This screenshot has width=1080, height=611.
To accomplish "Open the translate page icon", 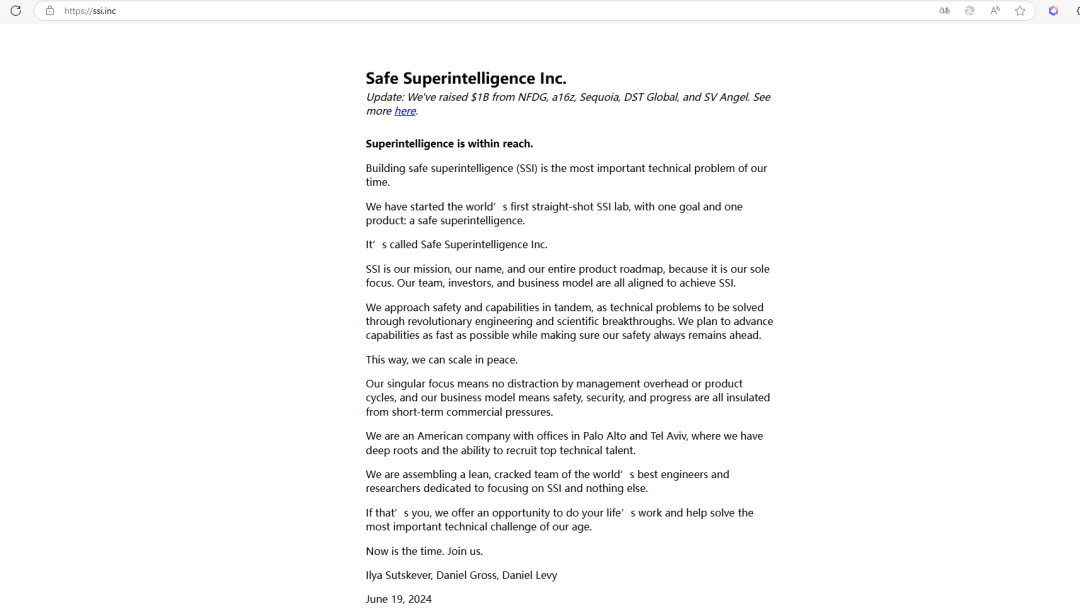I will [x=944, y=11].
